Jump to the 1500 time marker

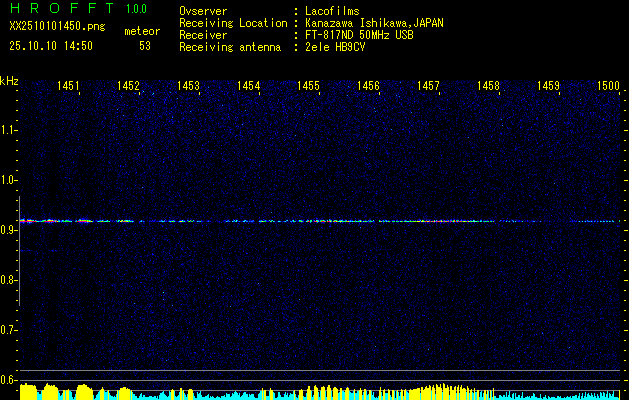(608, 87)
